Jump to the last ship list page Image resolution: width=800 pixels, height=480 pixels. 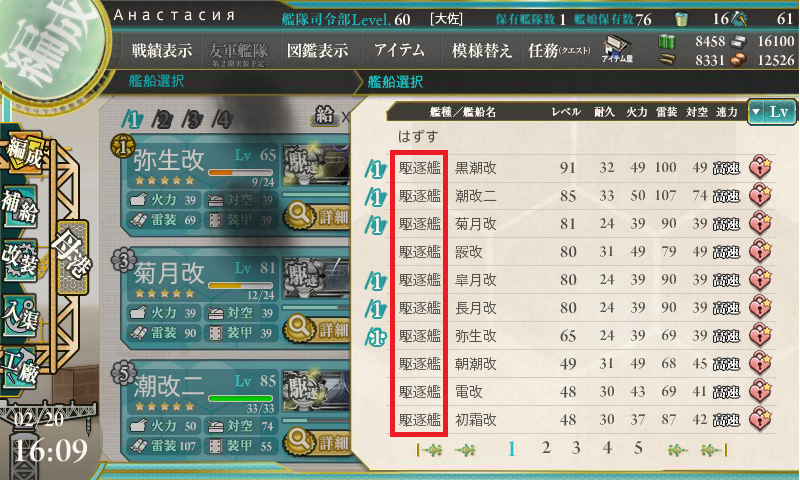(713, 450)
